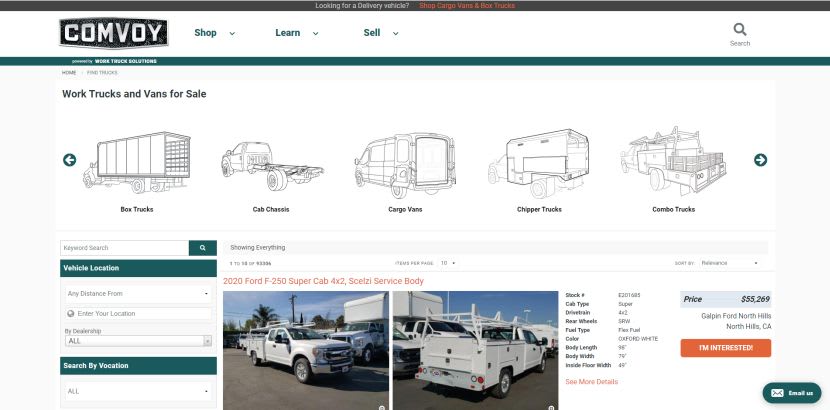Click the Vehicle Location panel header
Image resolution: width=830 pixels, height=410 pixels.
(138, 268)
